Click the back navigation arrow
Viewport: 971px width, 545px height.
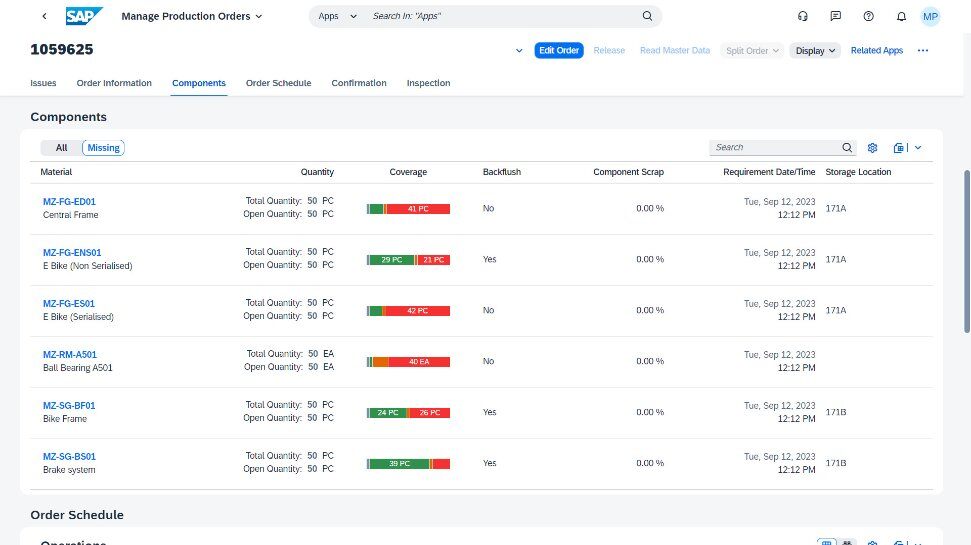pos(44,16)
